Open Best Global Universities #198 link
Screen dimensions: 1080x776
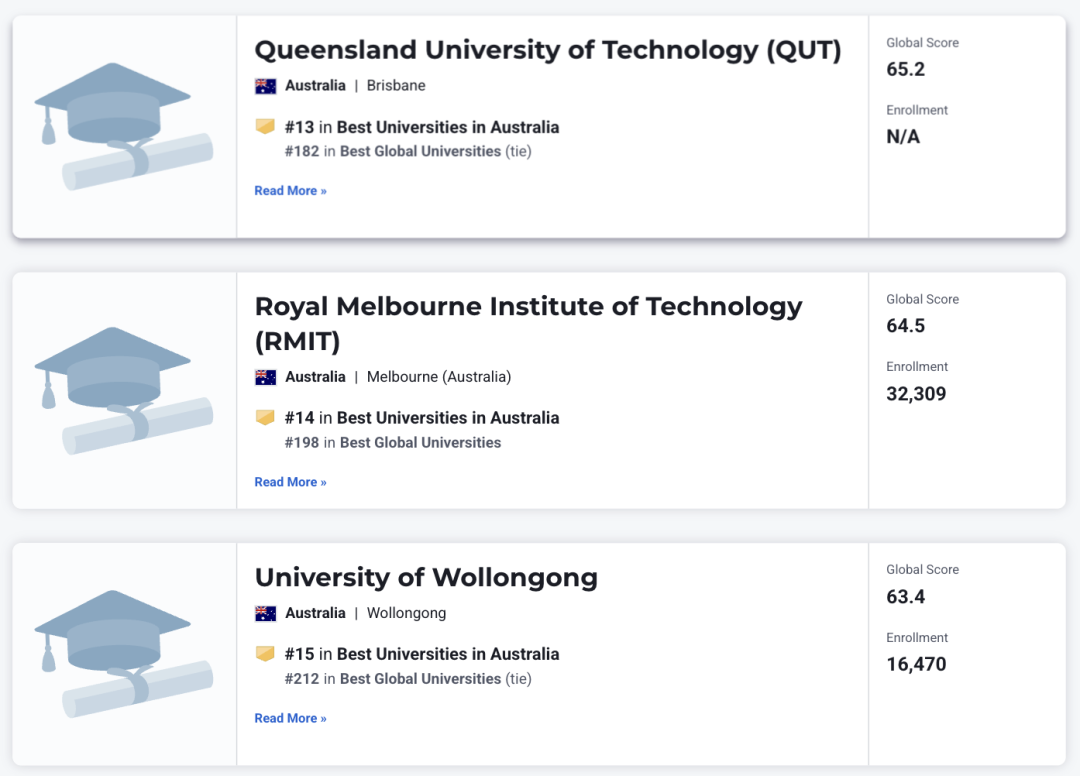[420, 443]
